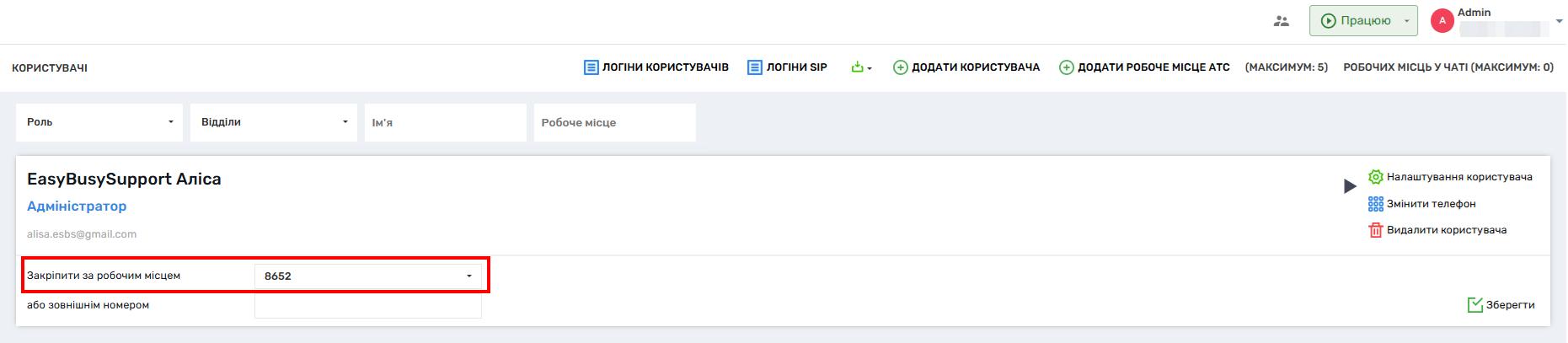Click 'Видалити користувача' trash icon
1568x343 pixels.
point(1375,230)
